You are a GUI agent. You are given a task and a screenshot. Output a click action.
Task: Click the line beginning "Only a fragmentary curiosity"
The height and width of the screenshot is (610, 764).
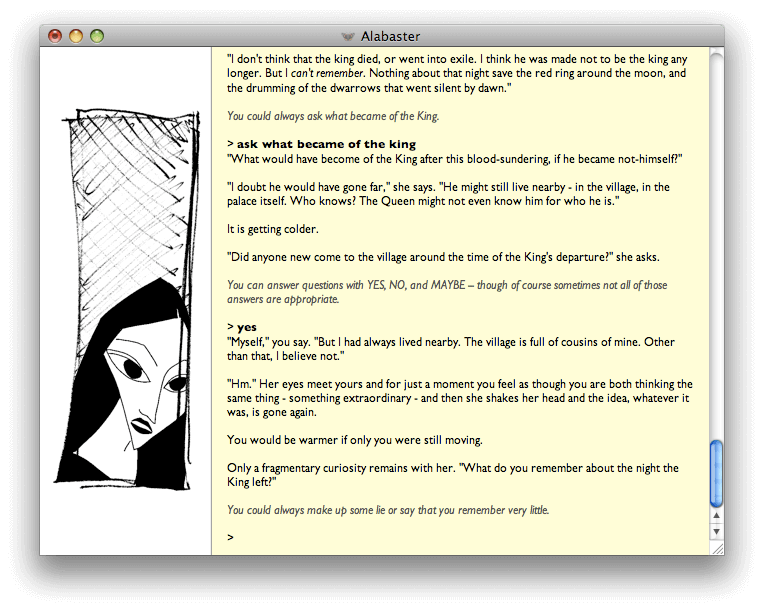[x=453, y=475]
